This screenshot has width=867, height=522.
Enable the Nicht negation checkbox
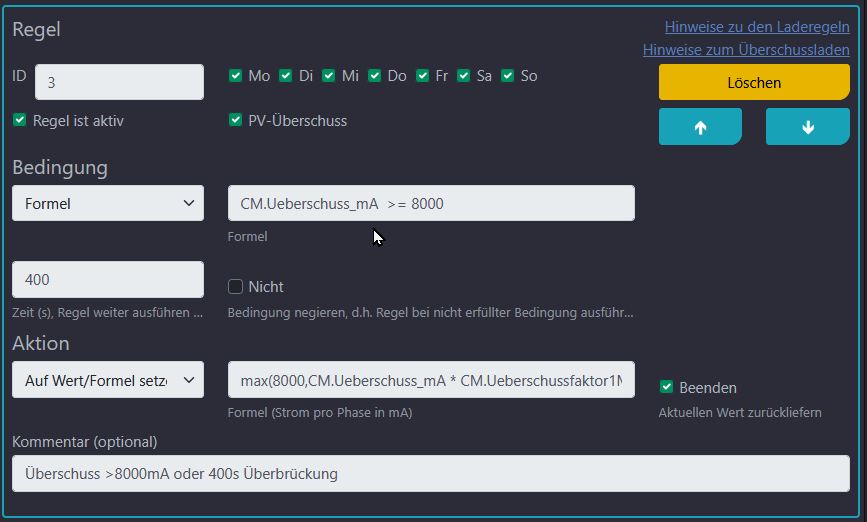236,287
